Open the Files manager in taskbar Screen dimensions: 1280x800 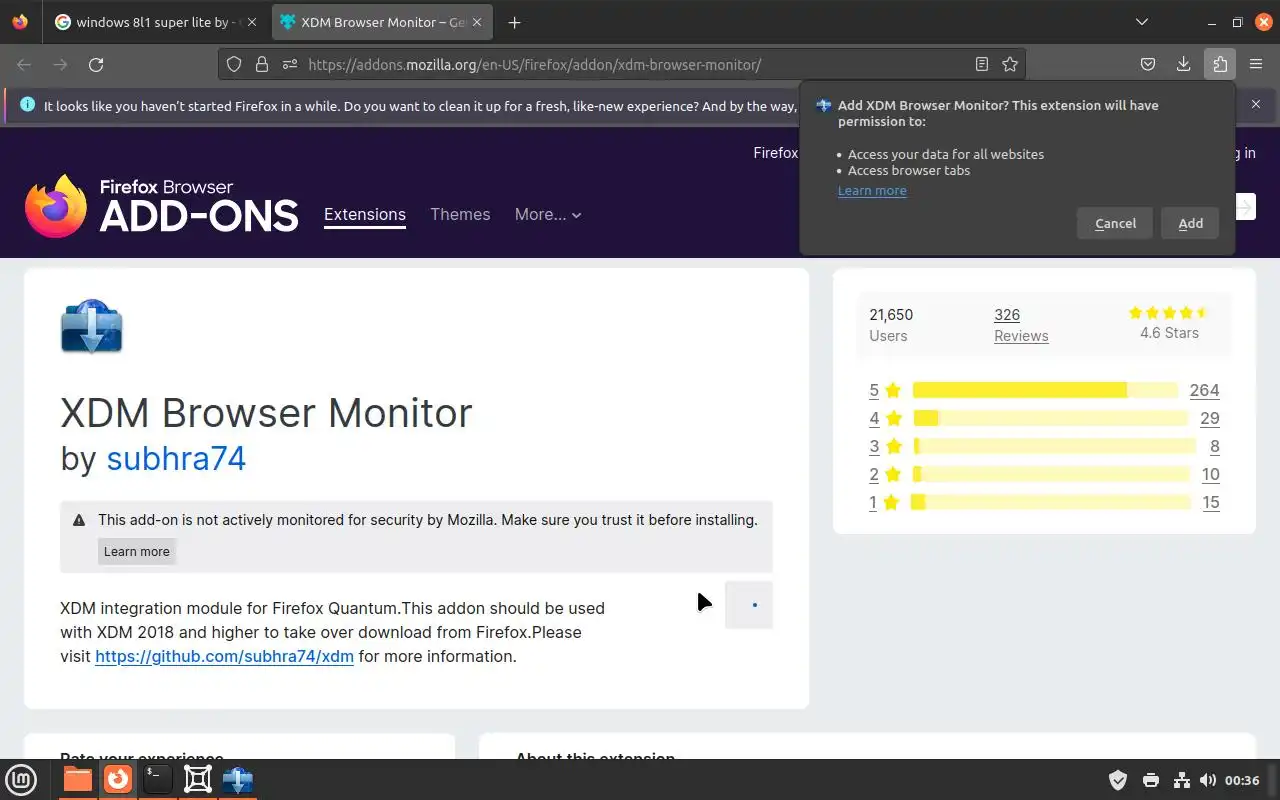click(x=77, y=779)
